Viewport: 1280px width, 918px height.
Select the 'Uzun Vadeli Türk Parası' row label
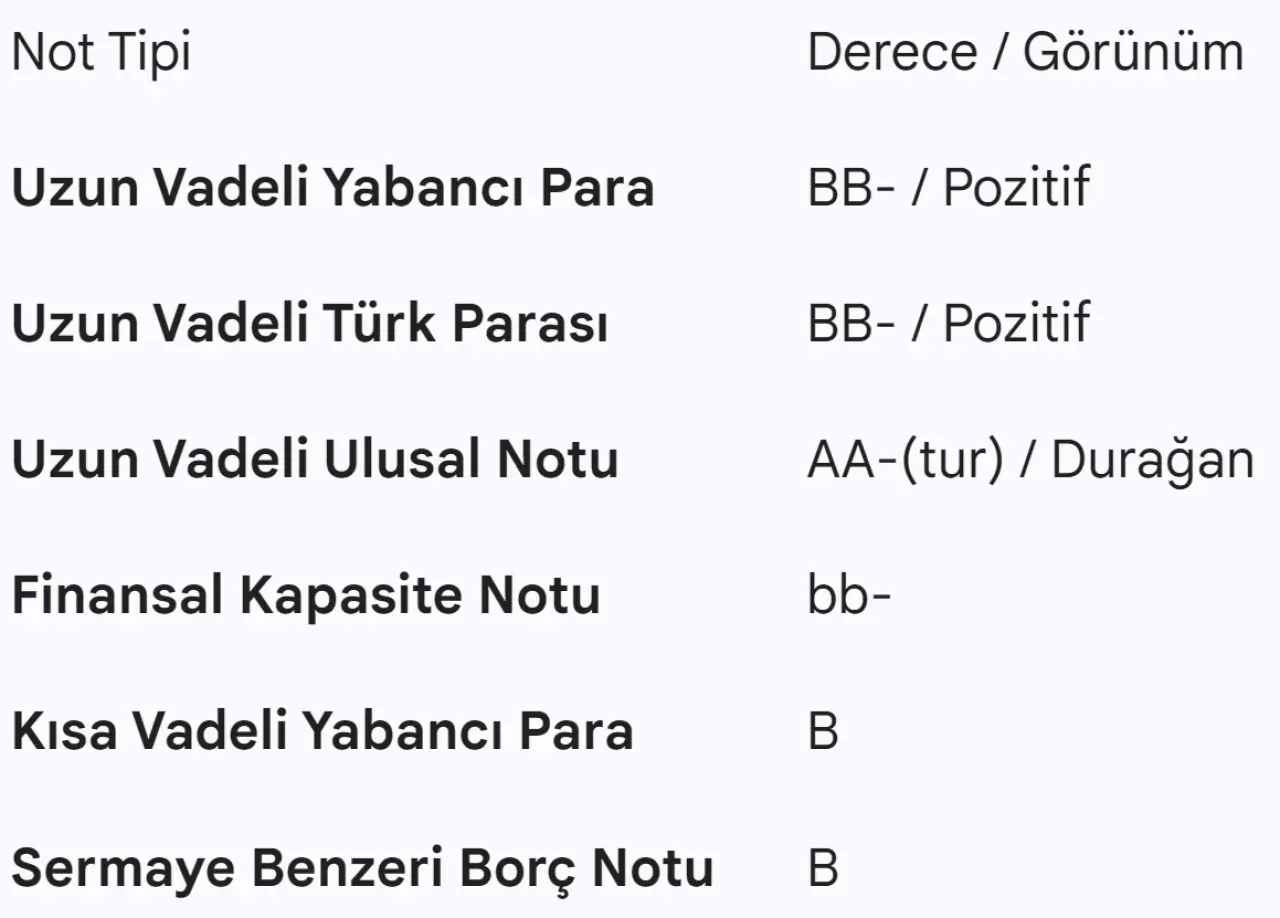pos(310,324)
